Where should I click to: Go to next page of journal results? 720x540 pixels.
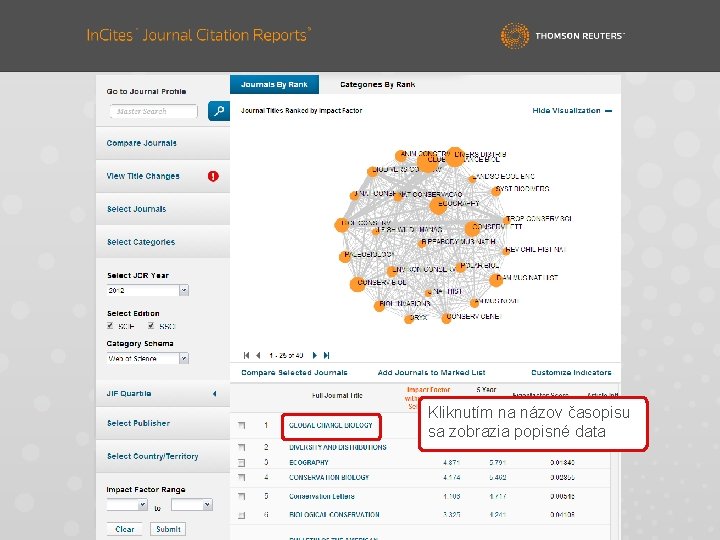pyautogui.click(x=315, y=355)
